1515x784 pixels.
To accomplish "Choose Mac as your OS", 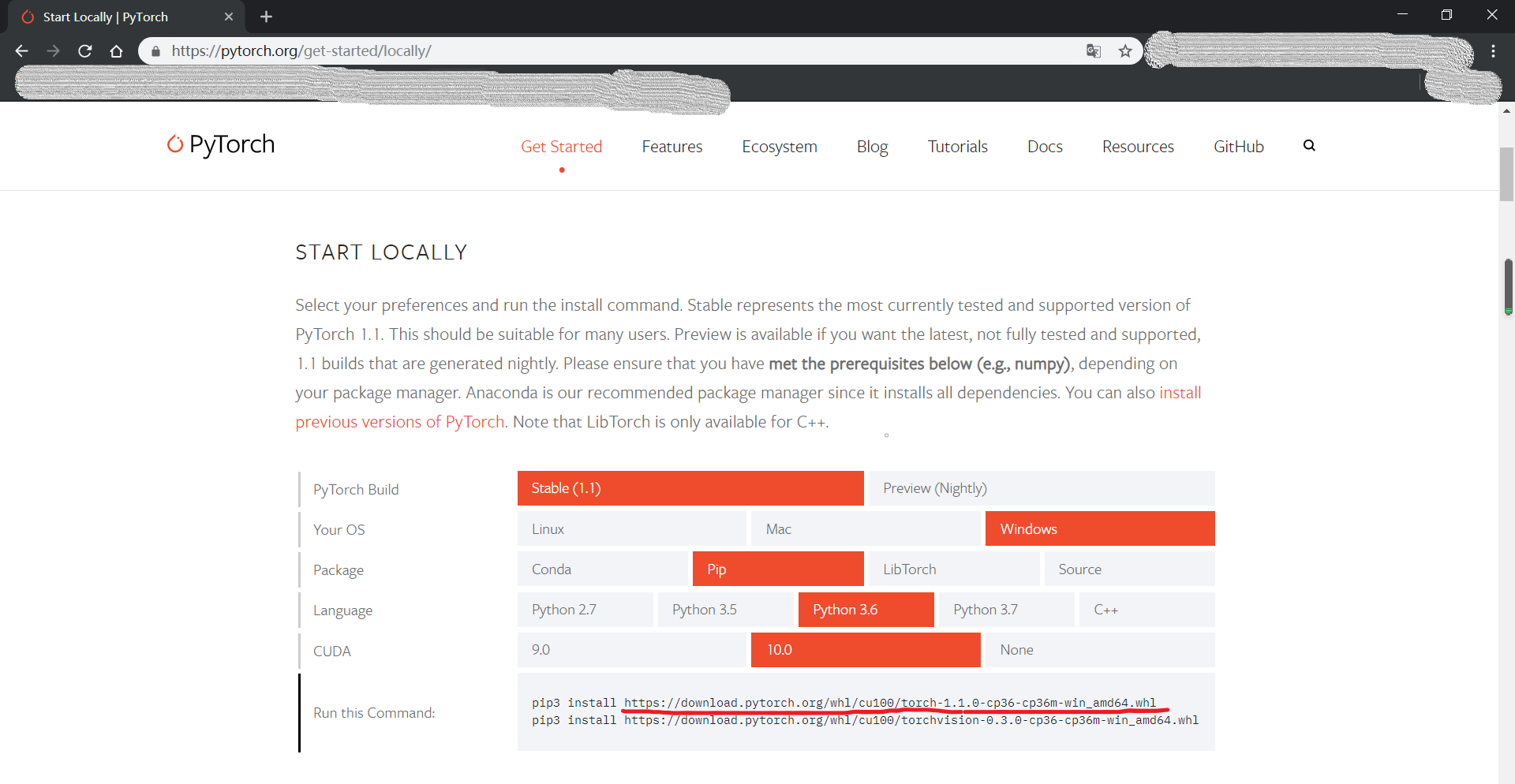I will click(866, 528).
